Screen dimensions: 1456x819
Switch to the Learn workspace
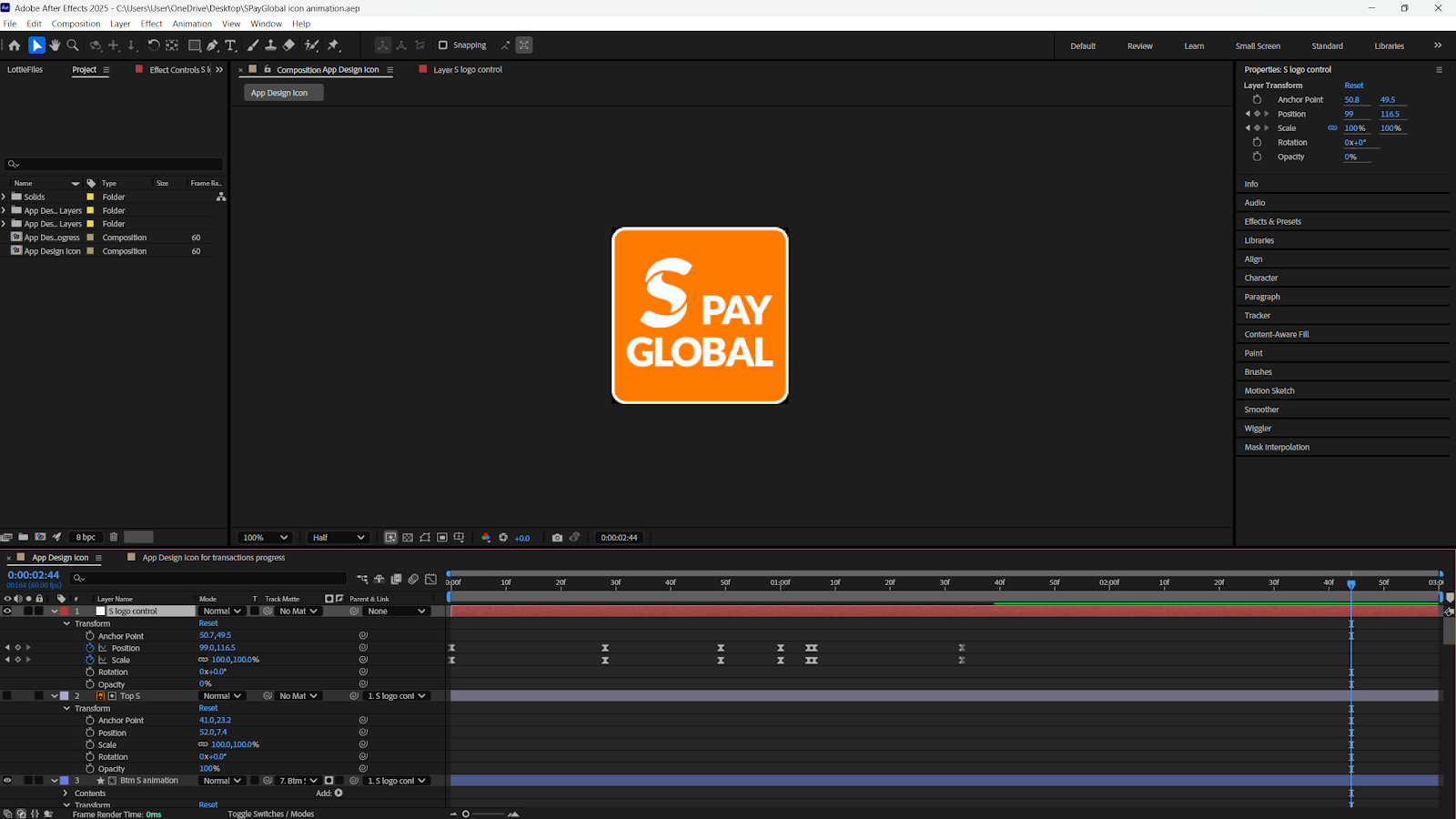[1194, 45]
